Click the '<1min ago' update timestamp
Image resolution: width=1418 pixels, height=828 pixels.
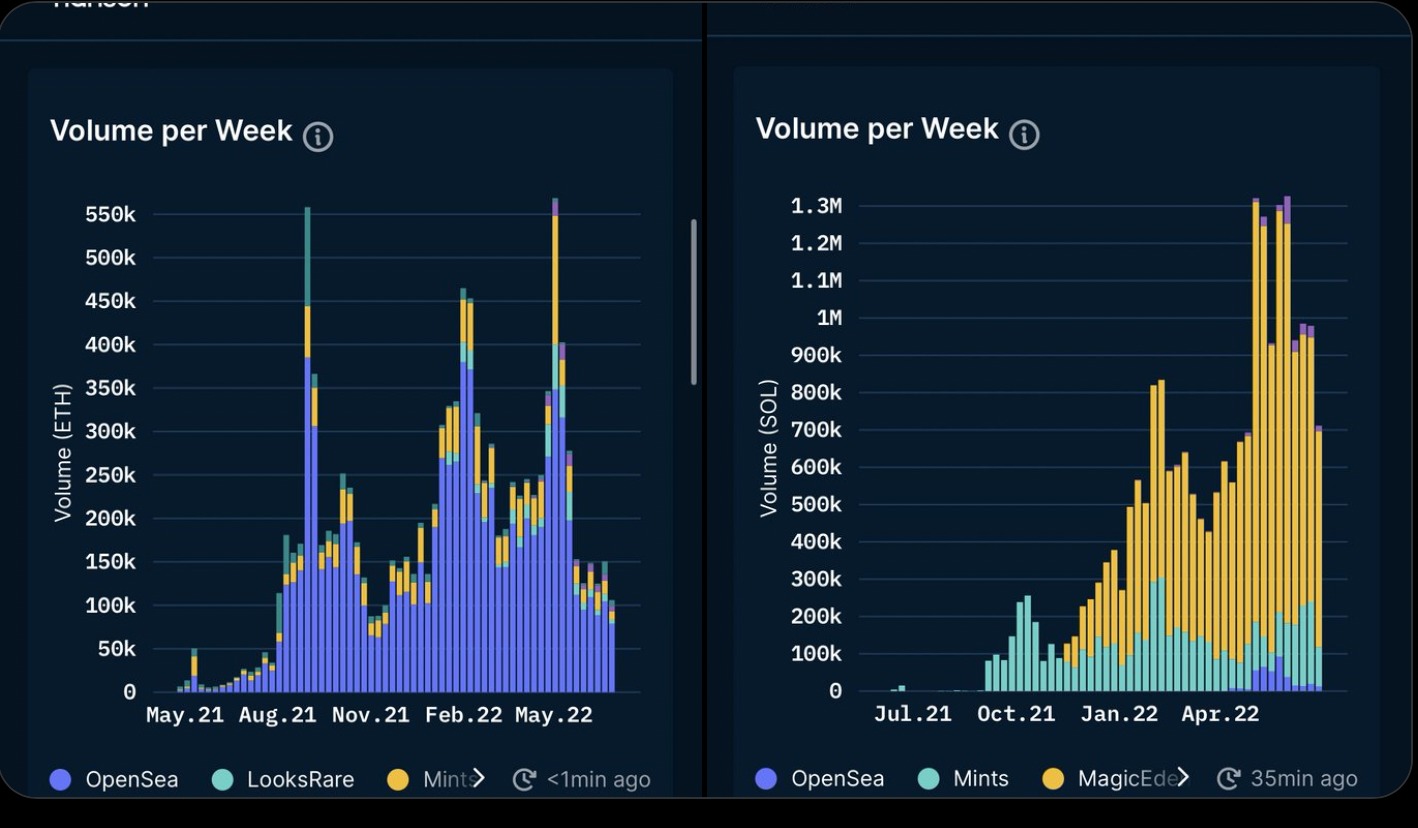598,780
